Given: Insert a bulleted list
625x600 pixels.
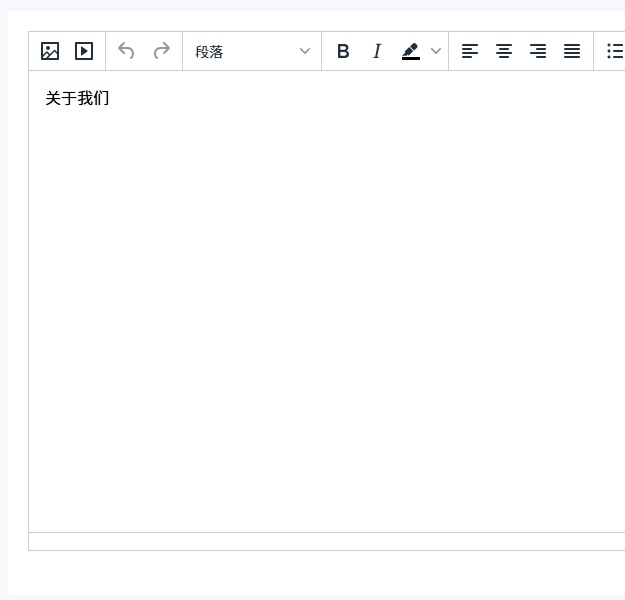Looking at the screenshot, I should (x=615, y=51).
